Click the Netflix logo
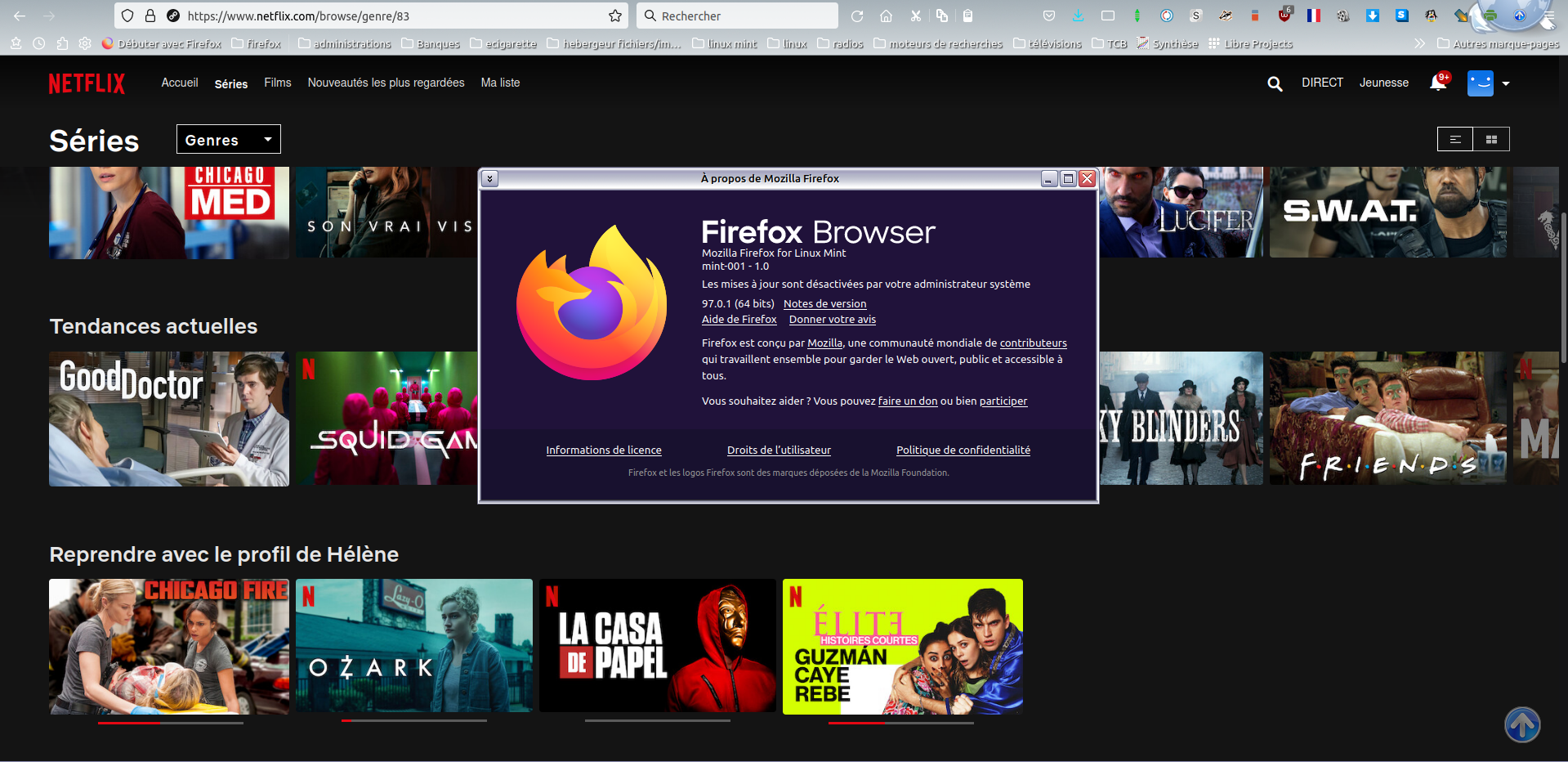Viewport: 1568px width, 762px height. point(87,83)
